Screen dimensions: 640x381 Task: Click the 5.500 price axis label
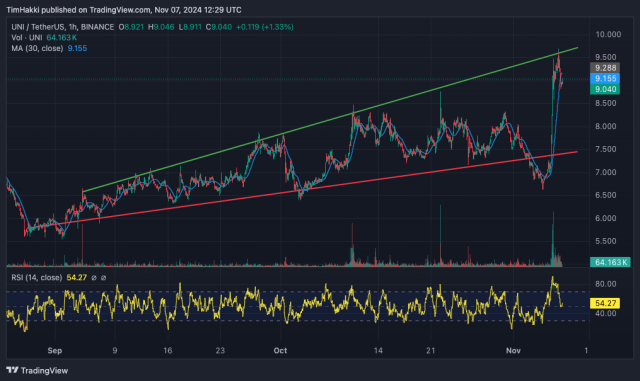coord(606,241)
